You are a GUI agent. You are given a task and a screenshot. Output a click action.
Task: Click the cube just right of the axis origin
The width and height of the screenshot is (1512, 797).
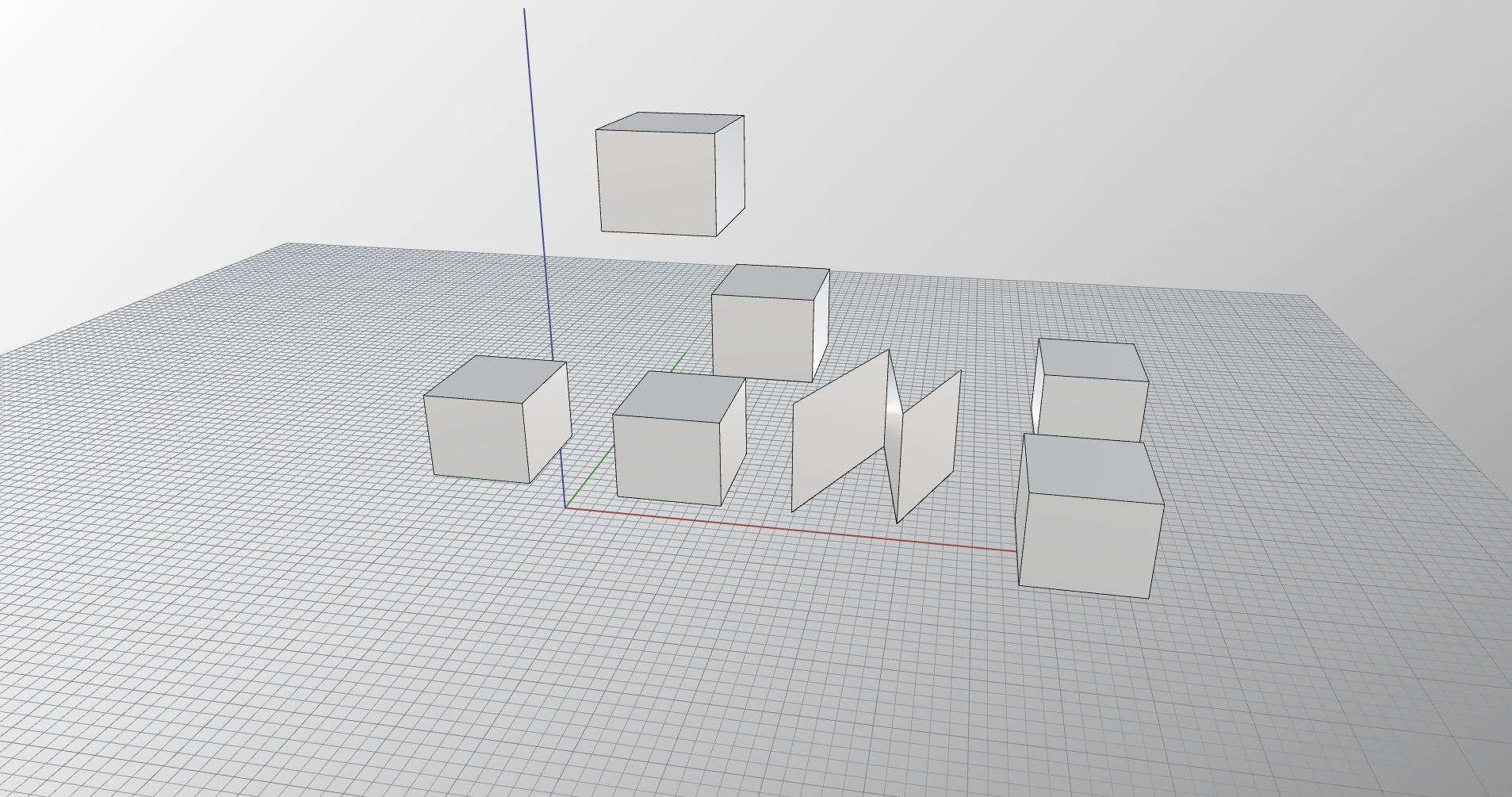click(679, 439)
